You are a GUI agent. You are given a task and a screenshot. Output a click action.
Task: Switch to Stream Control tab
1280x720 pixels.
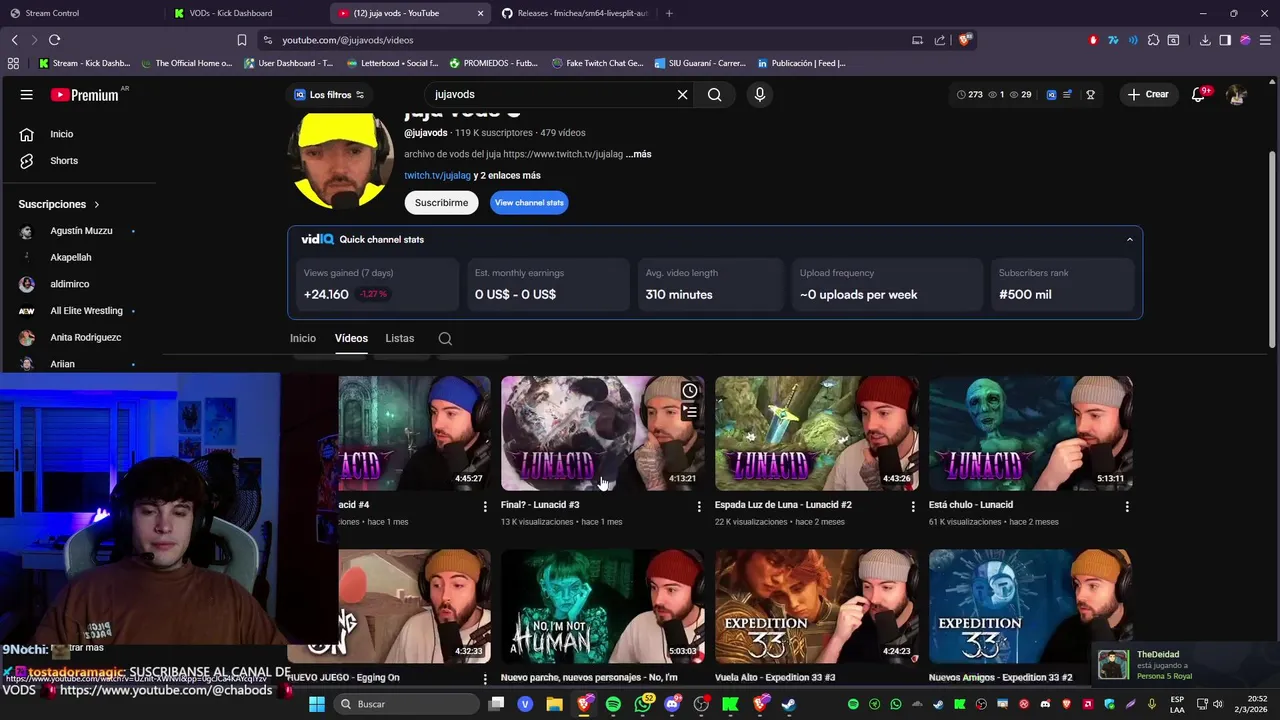click(x=80, y=13)
